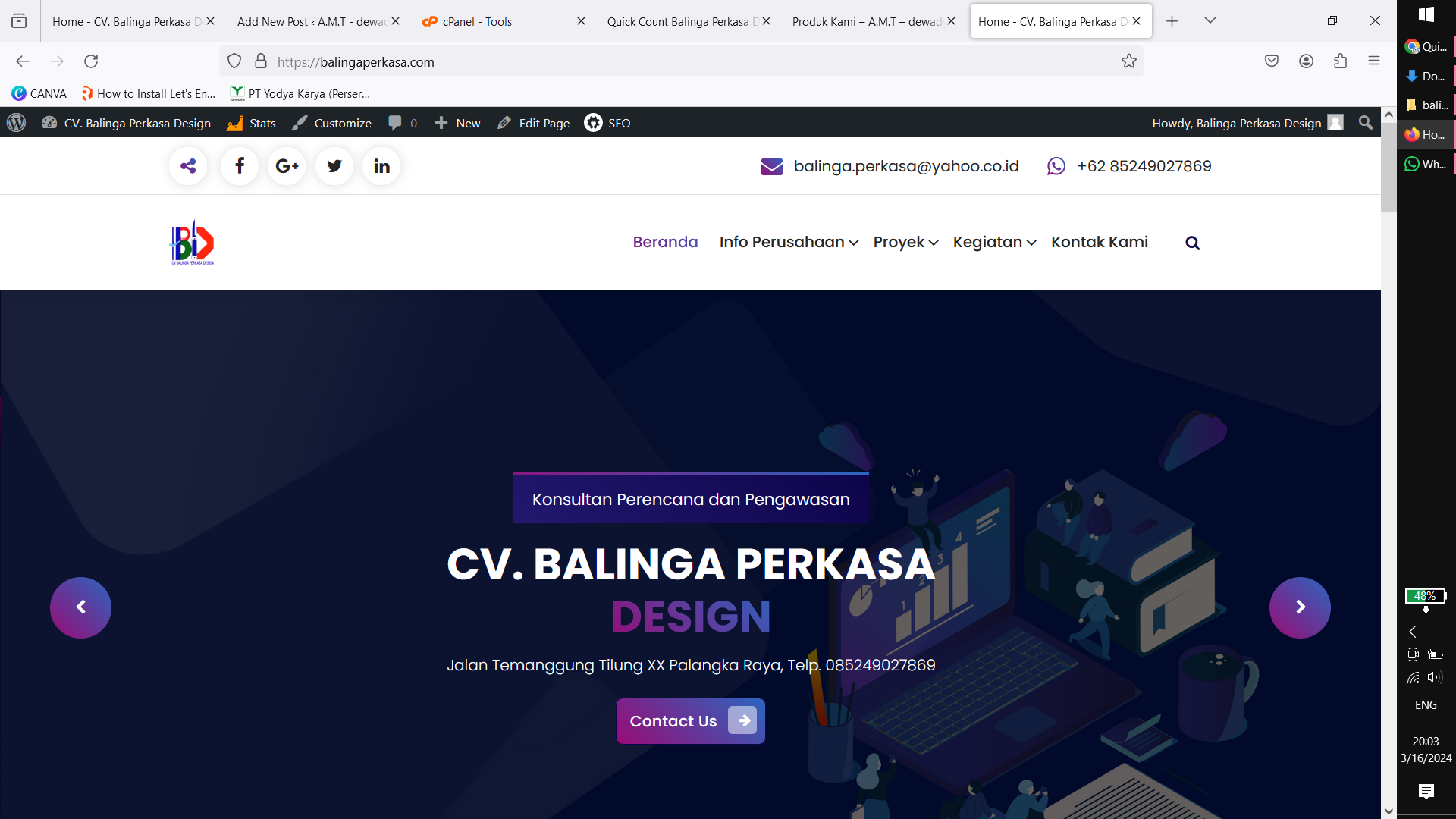Open the Firefox extensions icon
Screen dimensions: 1456x819
[1340, 61]
